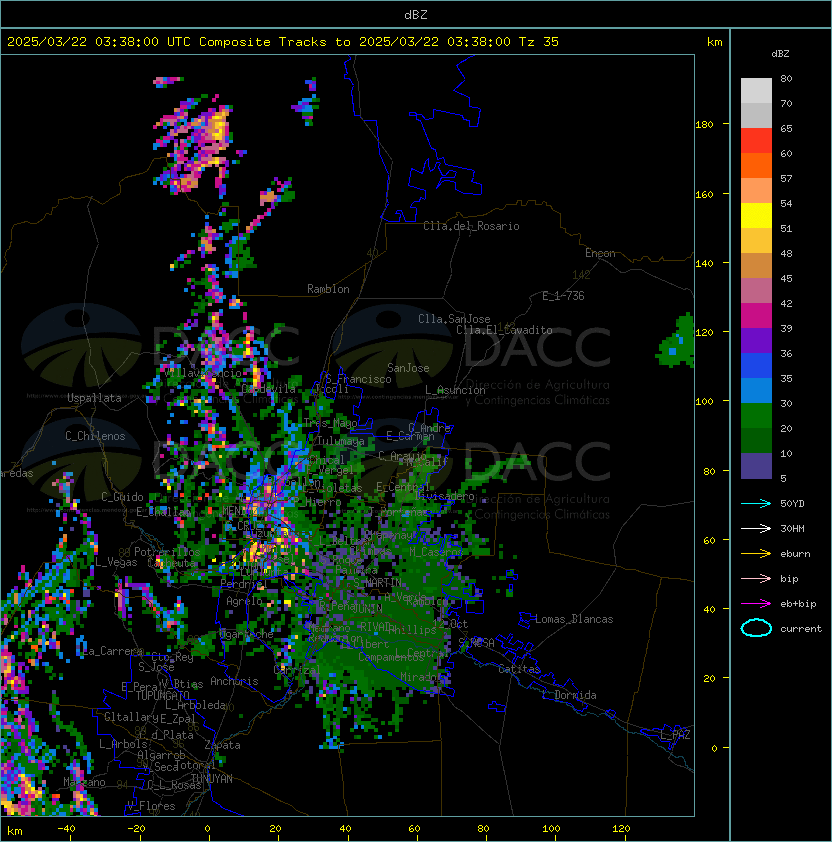
Task: Click the 70 dBZ grey legend swatch
Action: [756, 115]
